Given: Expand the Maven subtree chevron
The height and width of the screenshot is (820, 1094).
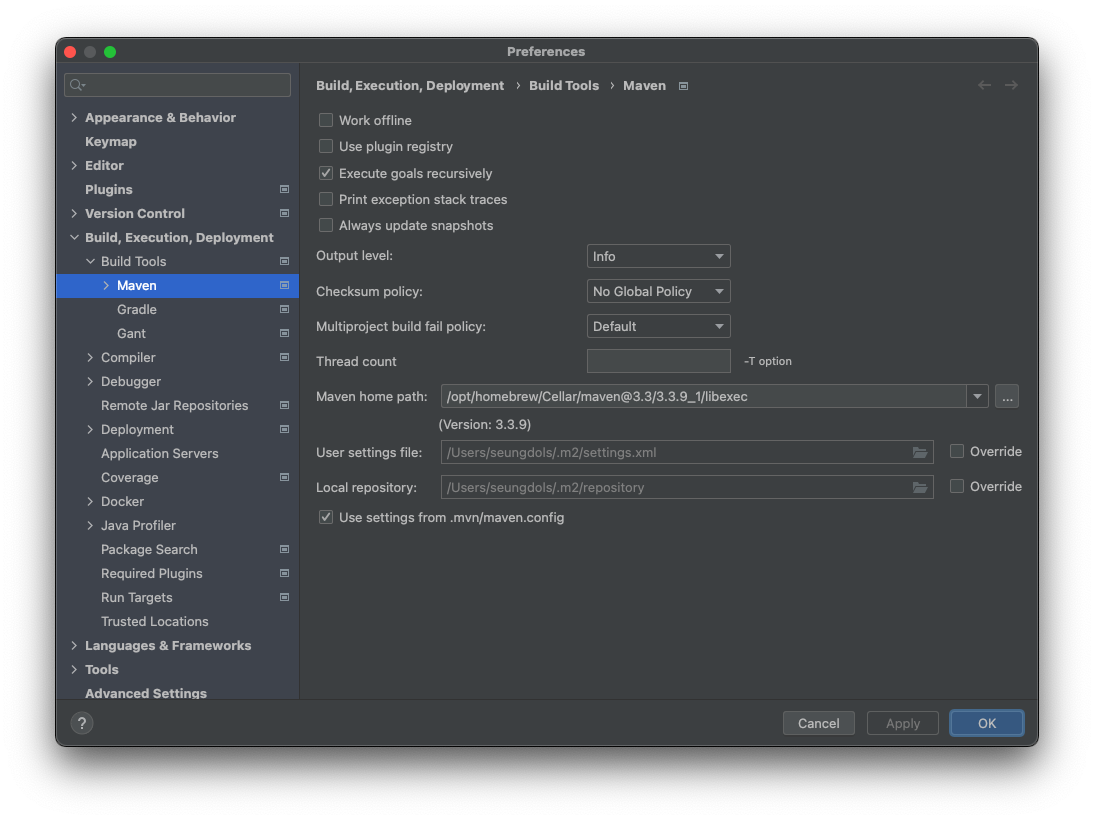Looking at the screenshot, I should (106, 285).
